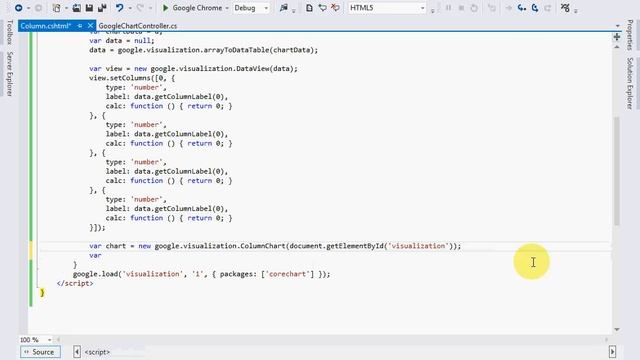Image resolution: width=640 pixels, height=360 pixels.
Task: Click 'view.setColumns([0, {' line
Action: [x=132, y=78]
